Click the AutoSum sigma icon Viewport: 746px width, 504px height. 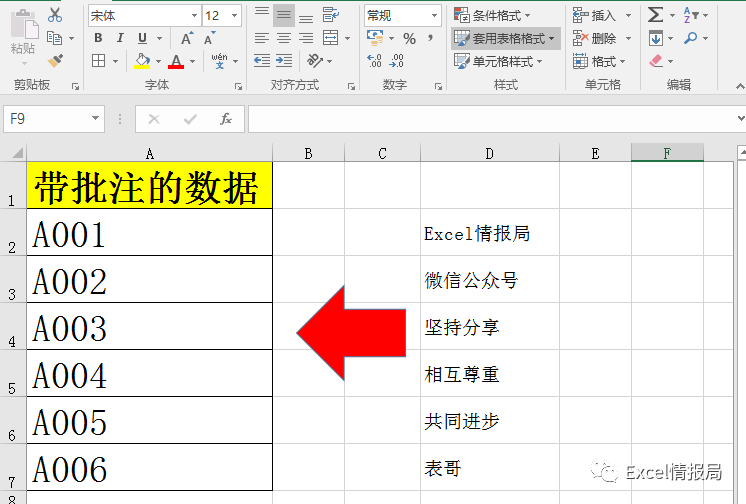click(655, 15)
